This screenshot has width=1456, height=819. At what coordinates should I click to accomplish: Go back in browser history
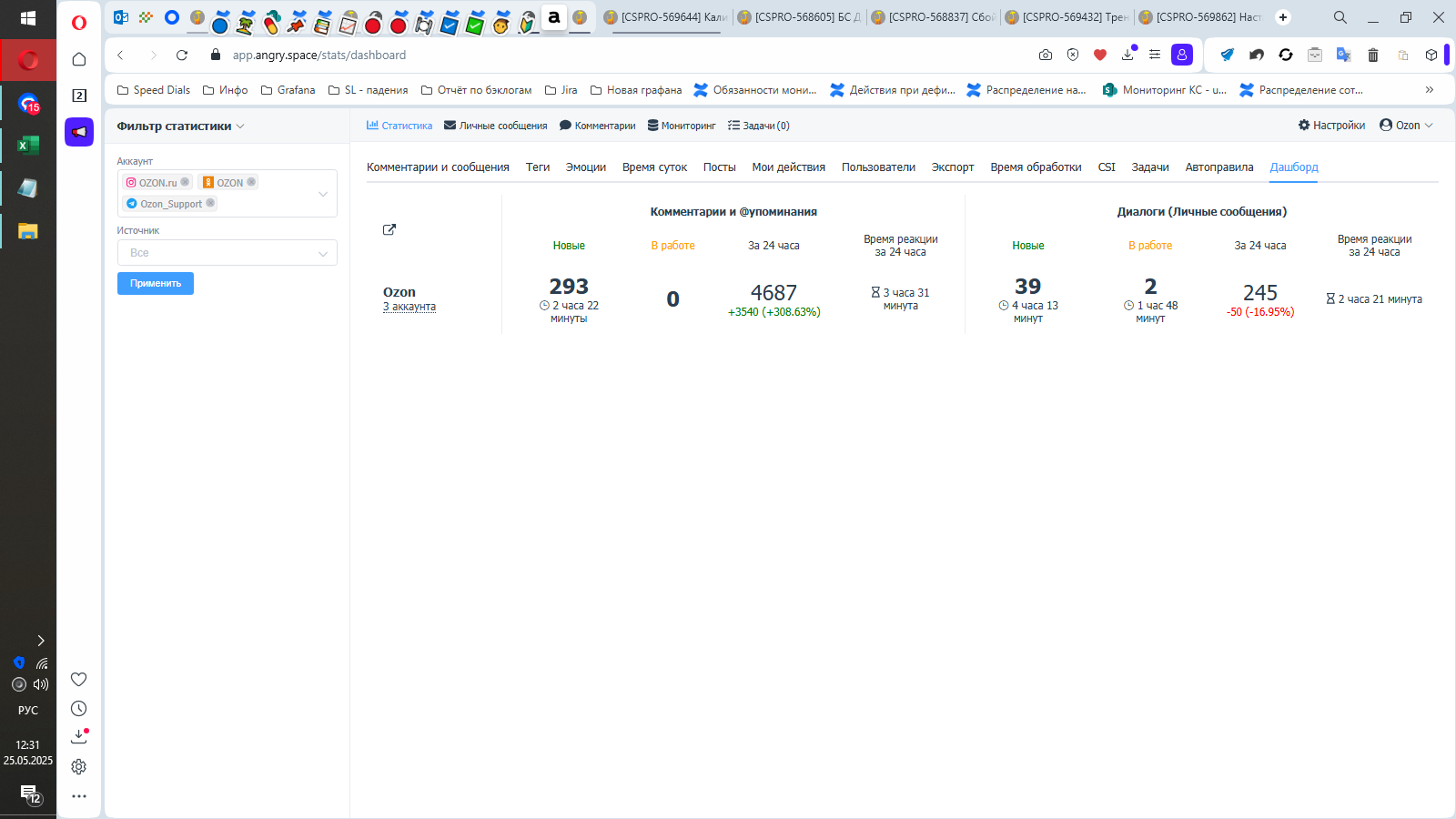coord(120,55)
